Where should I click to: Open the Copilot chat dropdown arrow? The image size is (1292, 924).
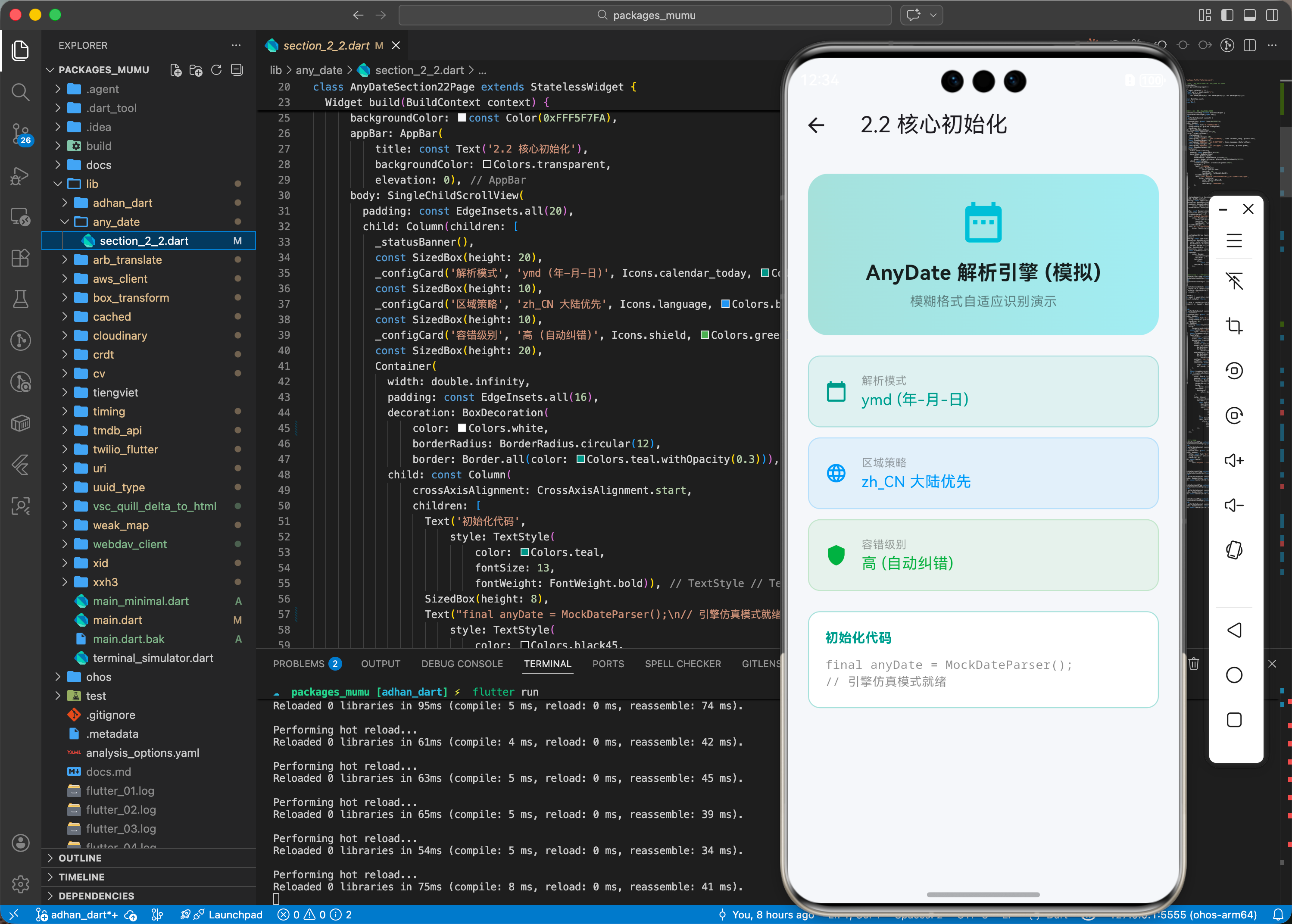click(933, 16)
